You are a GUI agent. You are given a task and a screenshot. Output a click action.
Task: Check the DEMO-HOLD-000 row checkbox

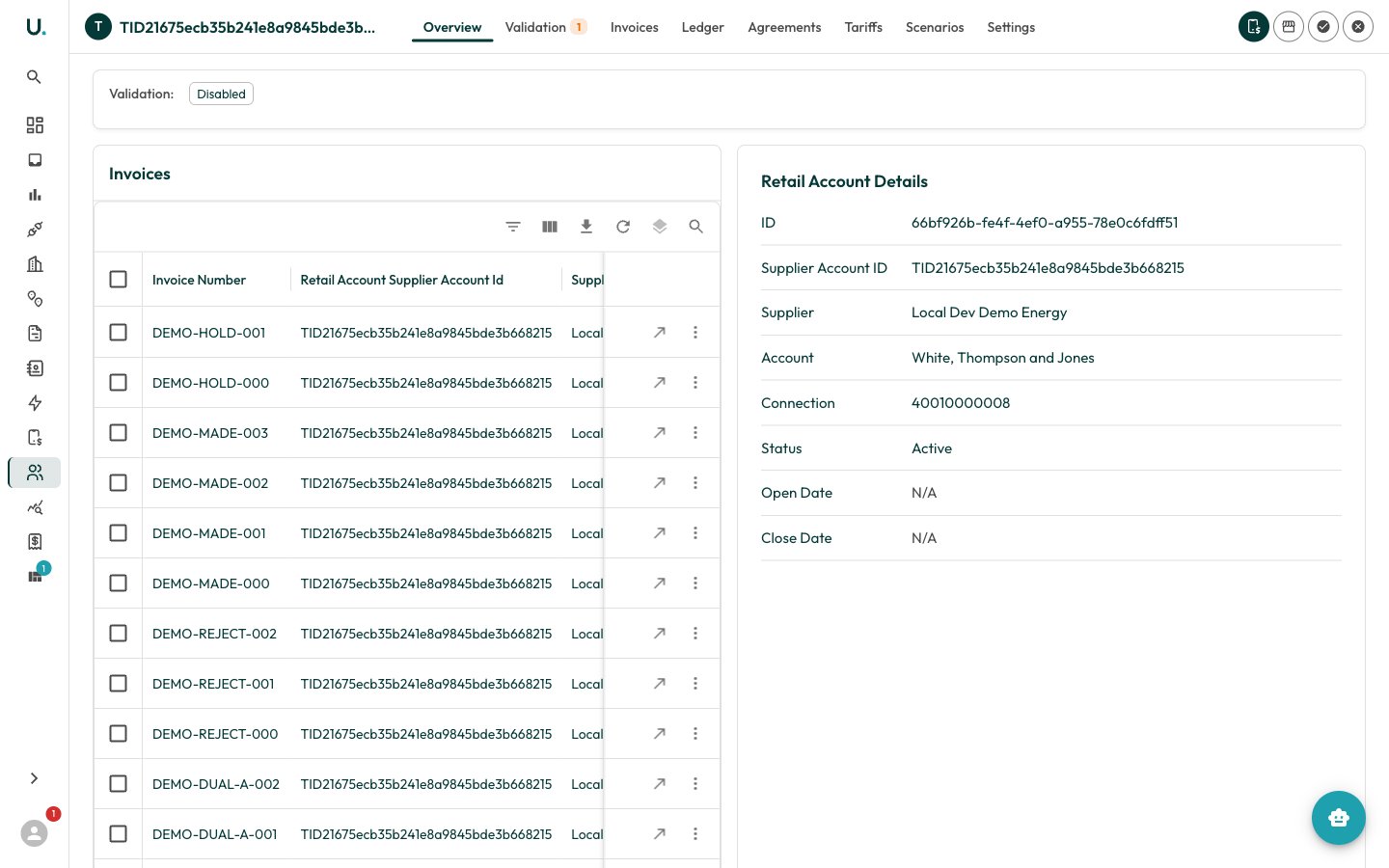point(119,383)
